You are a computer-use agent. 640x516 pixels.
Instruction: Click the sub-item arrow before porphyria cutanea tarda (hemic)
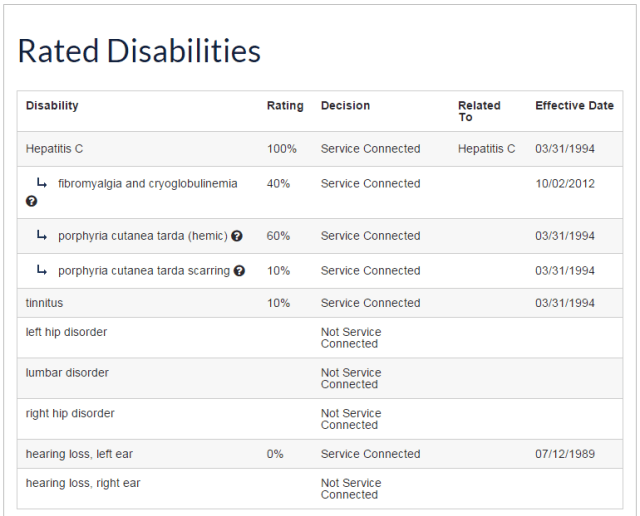pyautogui.click(x=42, y=236)
